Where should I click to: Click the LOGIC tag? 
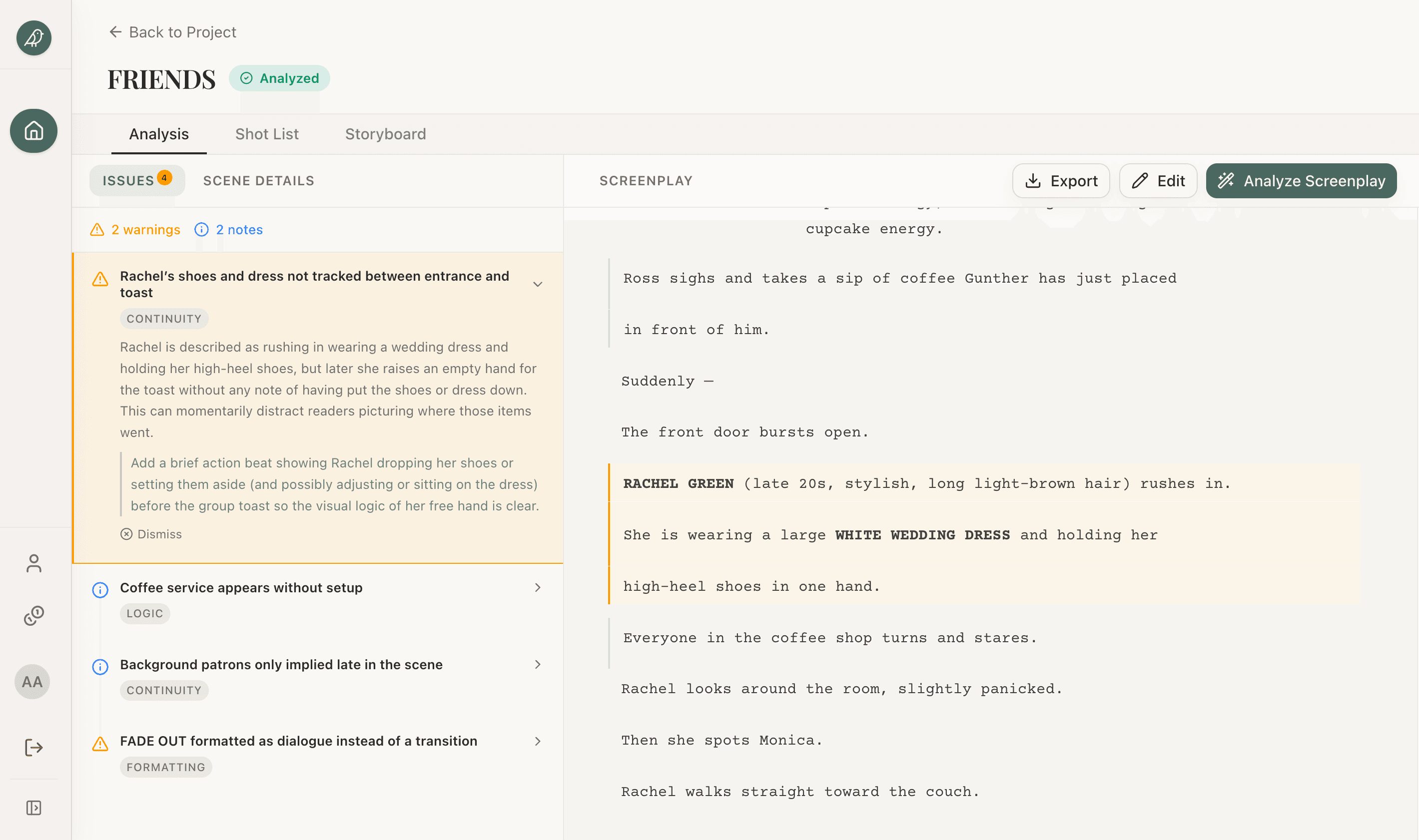pos(145,614)
